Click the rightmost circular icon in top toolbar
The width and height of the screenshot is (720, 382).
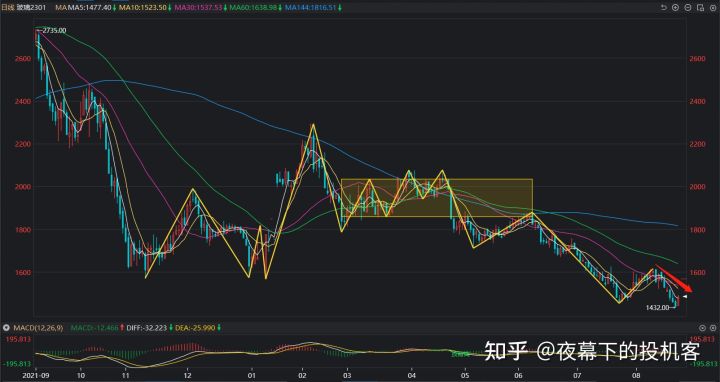coord(713,7)
